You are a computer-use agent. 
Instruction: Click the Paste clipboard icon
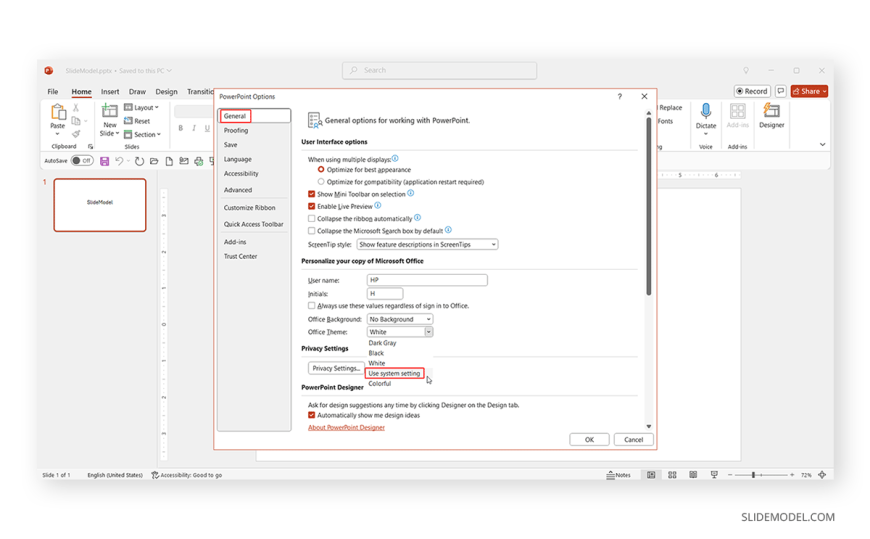[58, 113]
